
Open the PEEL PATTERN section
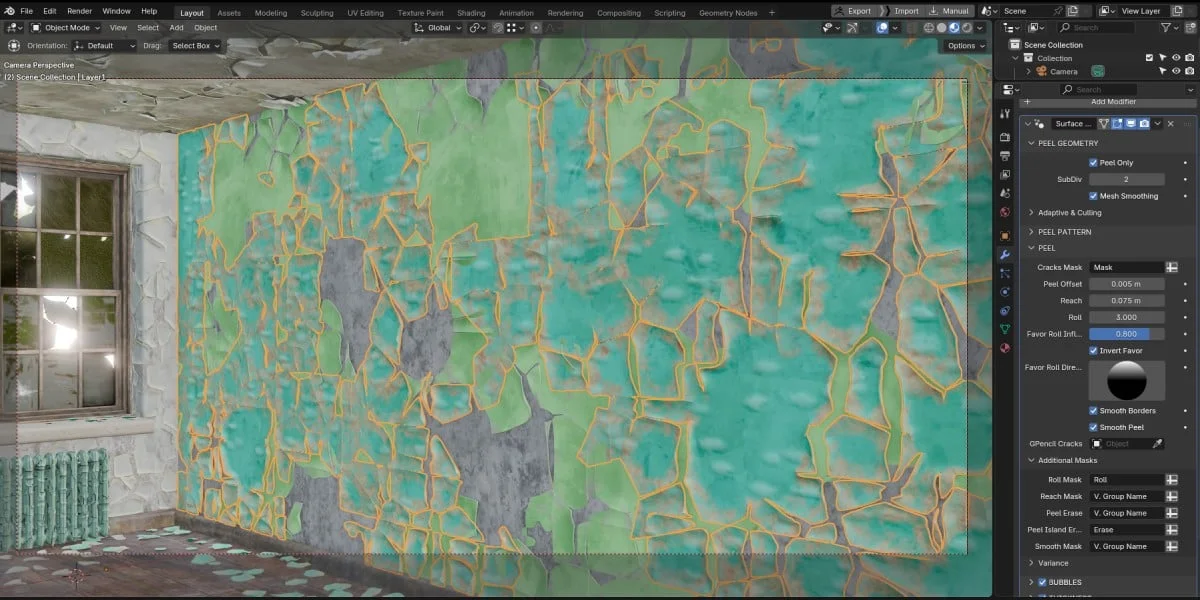[1066, 230]
